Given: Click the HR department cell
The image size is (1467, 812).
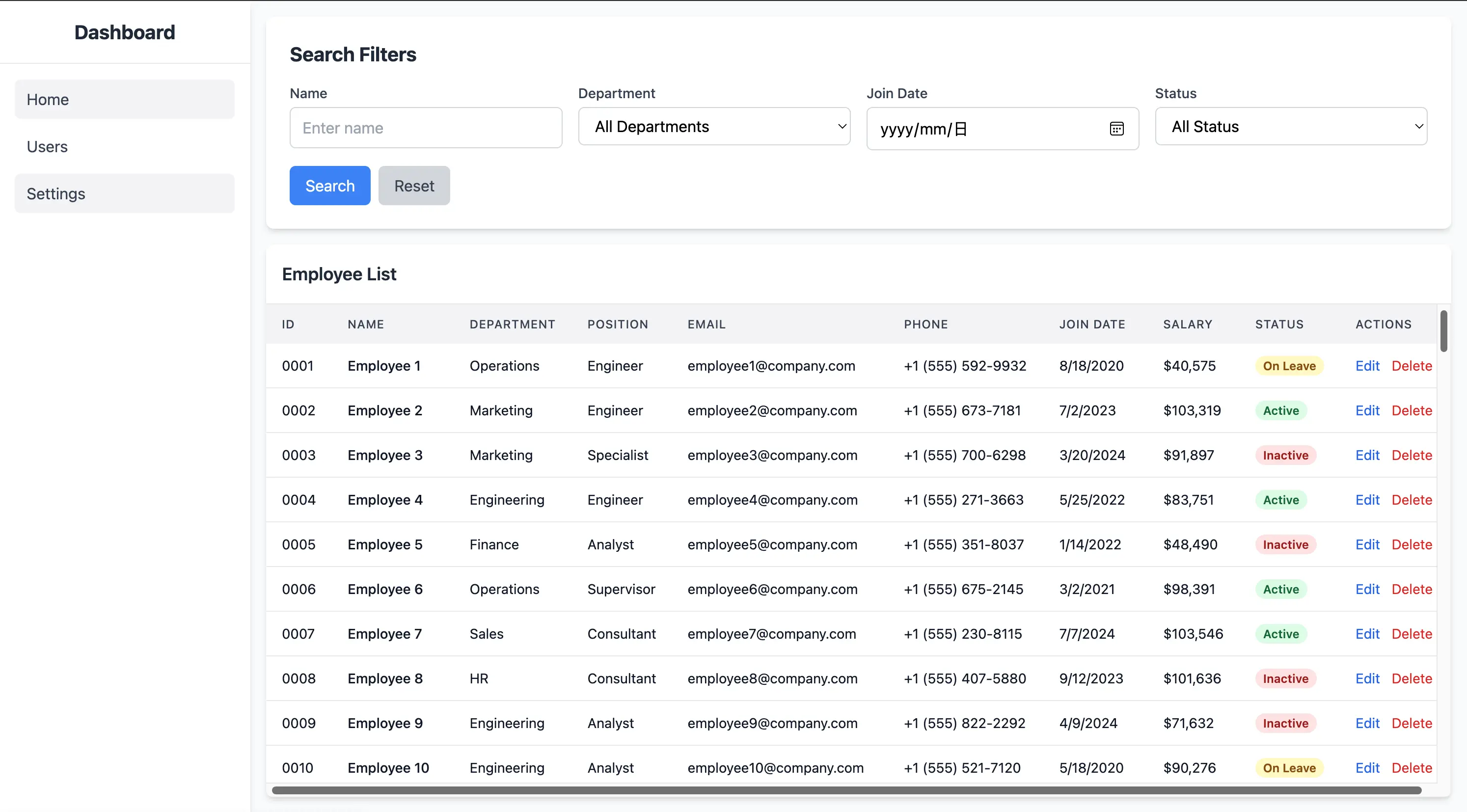Looking at the screenshot, I should point(478,679).
